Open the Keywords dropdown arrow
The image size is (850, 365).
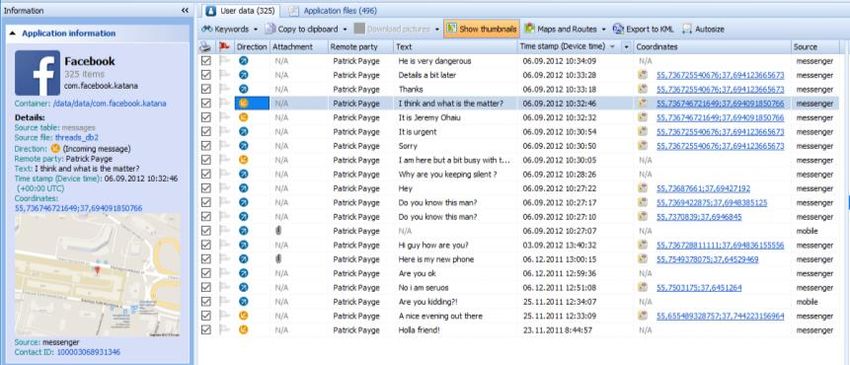[x=256, y=29]
